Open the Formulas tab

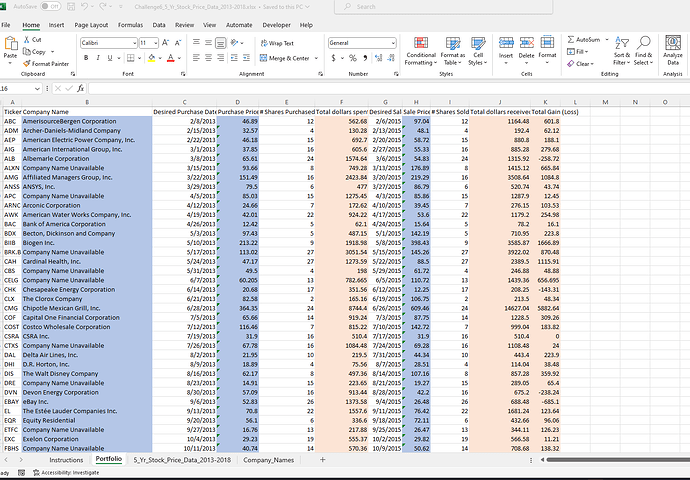[130, 25]
